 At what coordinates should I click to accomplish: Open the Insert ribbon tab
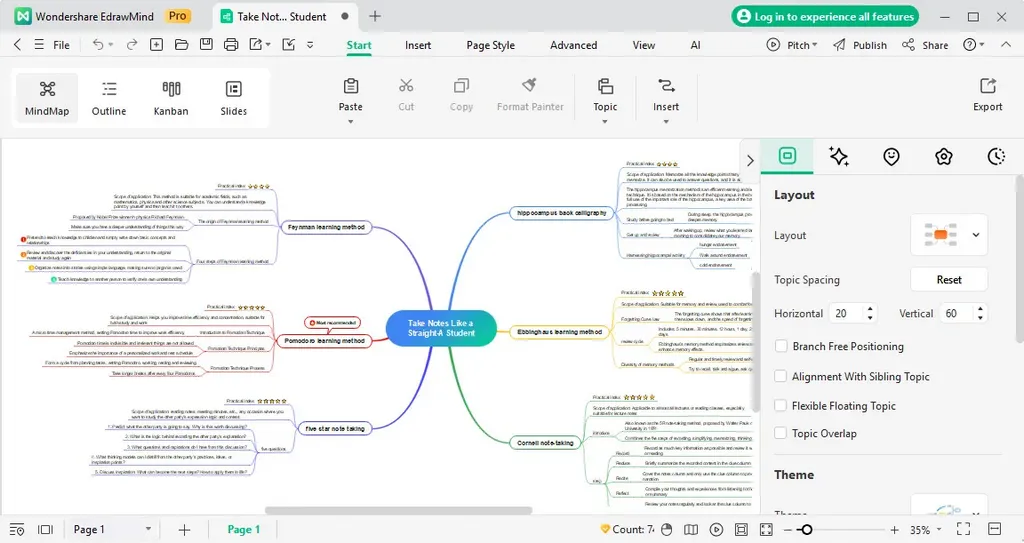418,45
